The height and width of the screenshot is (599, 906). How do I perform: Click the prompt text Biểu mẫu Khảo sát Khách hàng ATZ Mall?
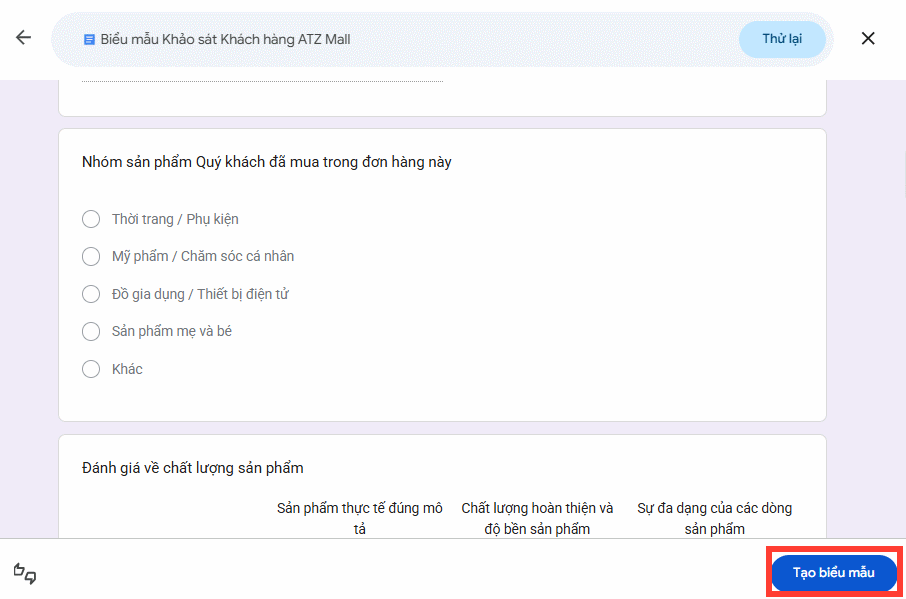(225, 39)
